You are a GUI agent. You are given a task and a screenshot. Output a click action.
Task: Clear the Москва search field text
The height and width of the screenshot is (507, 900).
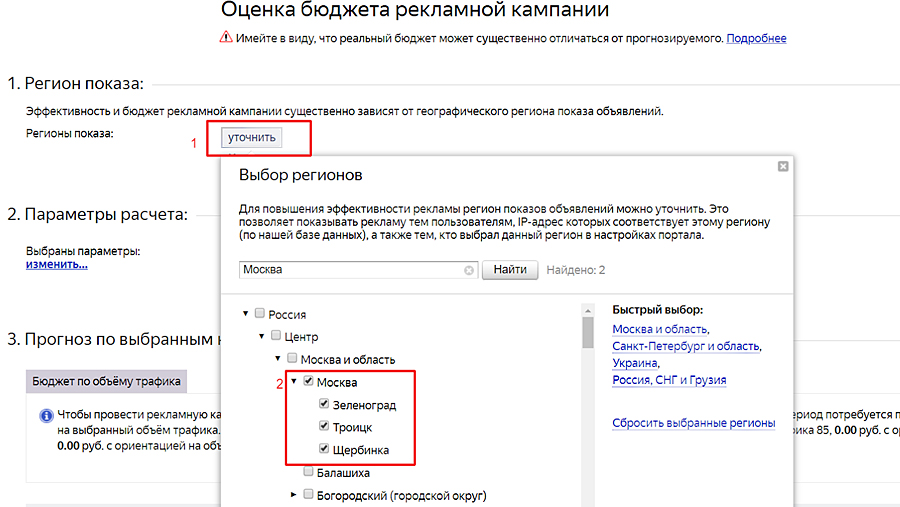(469, 270)
